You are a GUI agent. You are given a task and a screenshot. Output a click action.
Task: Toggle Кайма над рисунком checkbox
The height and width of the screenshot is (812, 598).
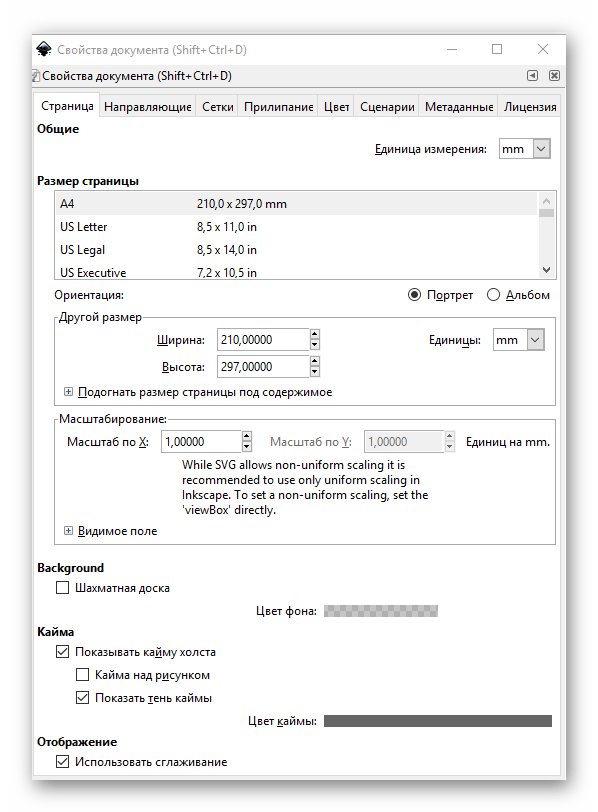82,674
